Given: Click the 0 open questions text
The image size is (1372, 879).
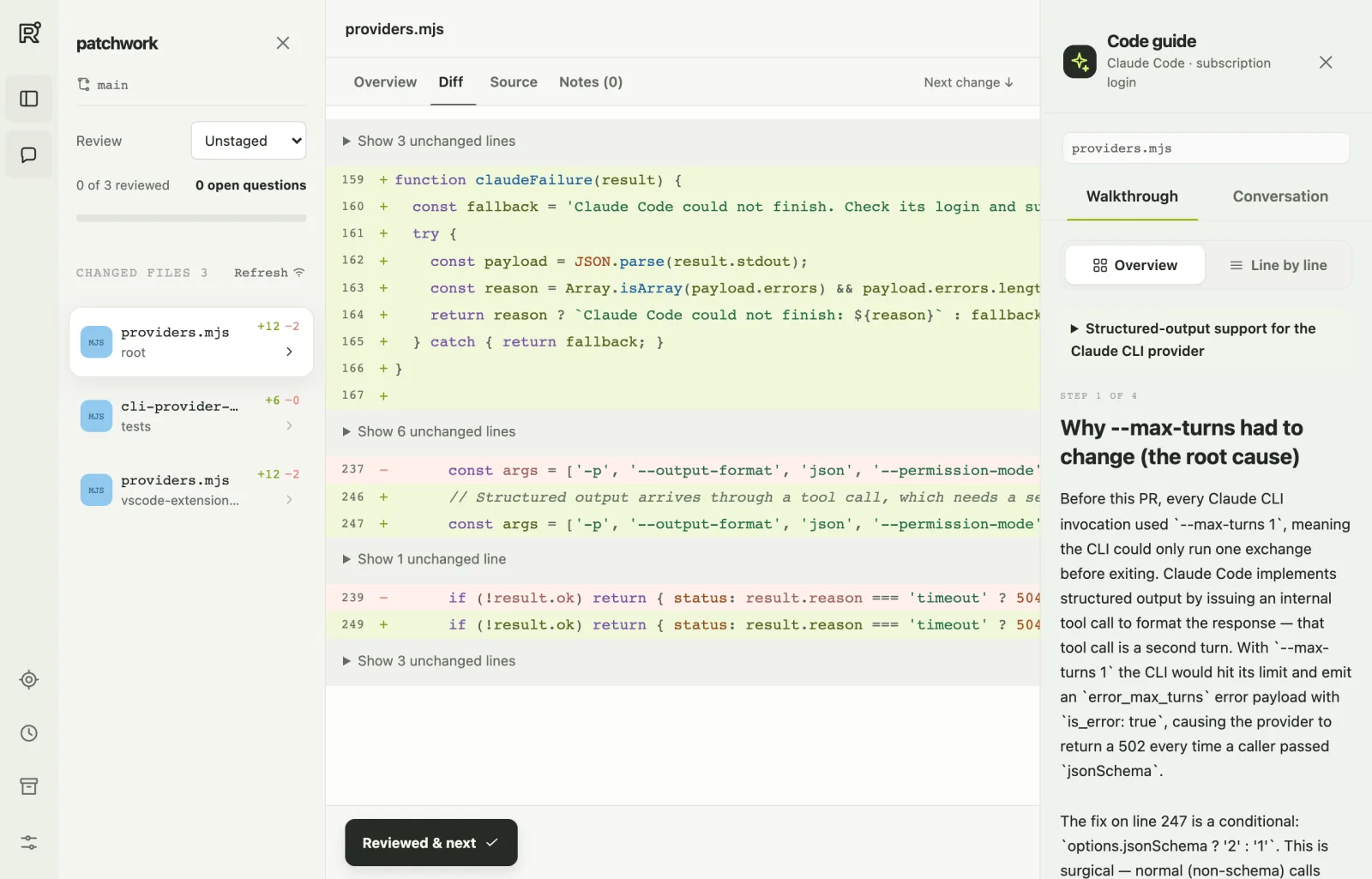Looking at the screenshot, I should (x=250, y=185).
